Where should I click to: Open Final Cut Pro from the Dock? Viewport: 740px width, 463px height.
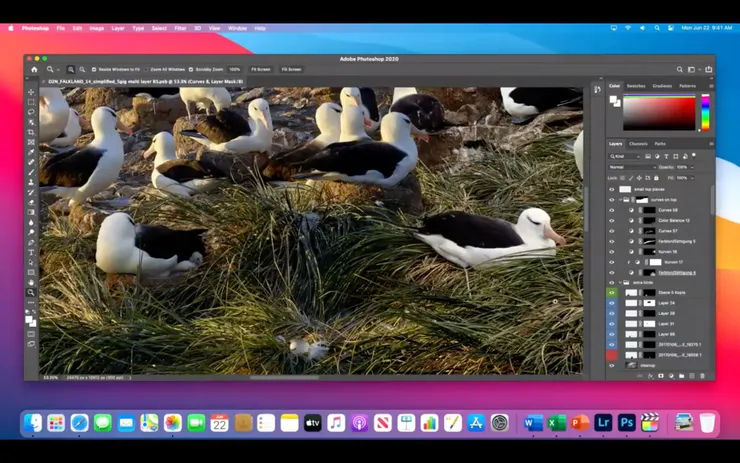tap(650, 423)
